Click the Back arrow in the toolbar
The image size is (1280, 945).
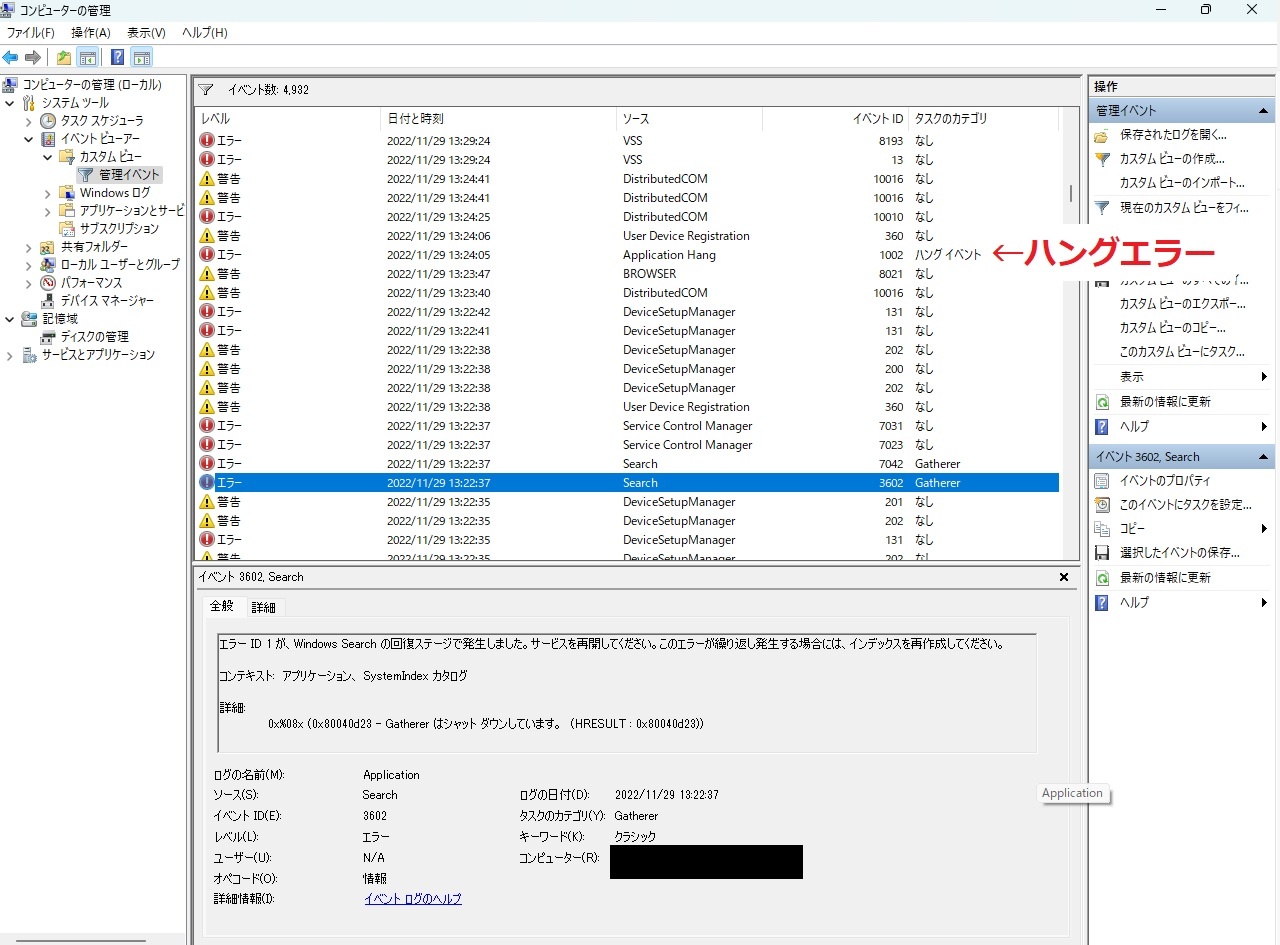11,57
